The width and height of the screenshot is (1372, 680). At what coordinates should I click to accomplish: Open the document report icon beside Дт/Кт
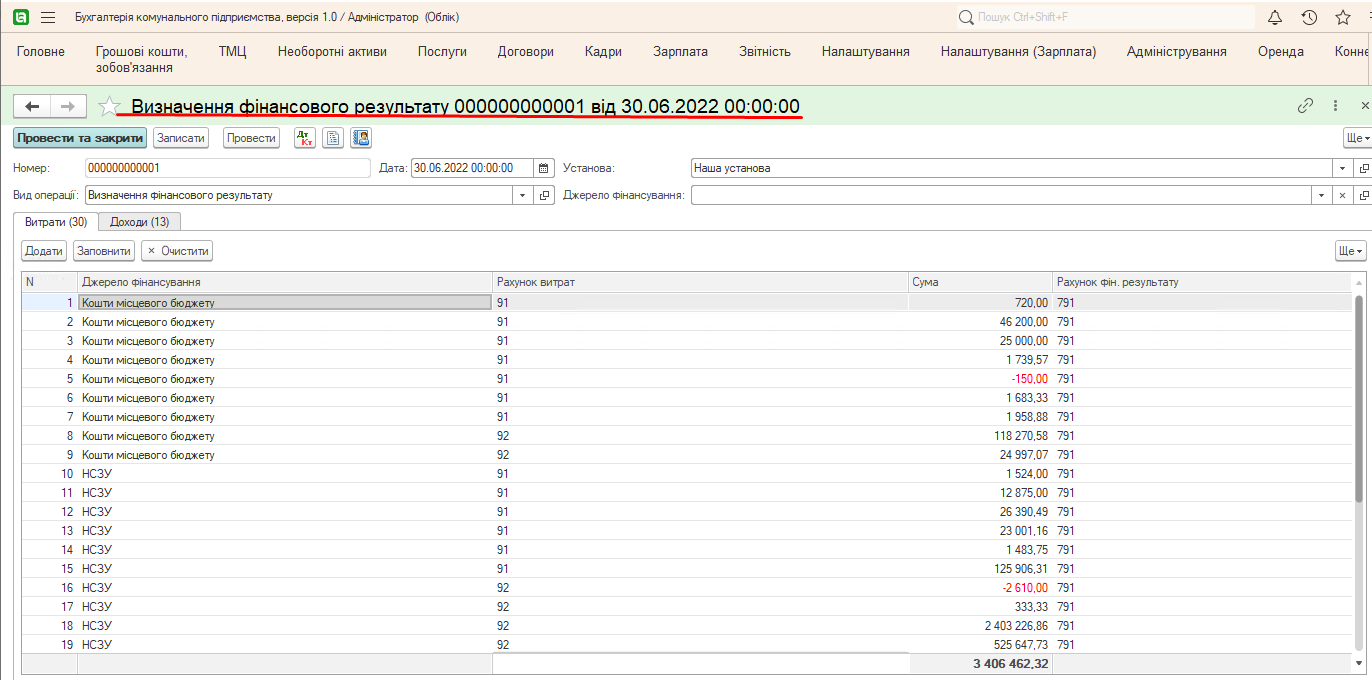click(333, 138)
